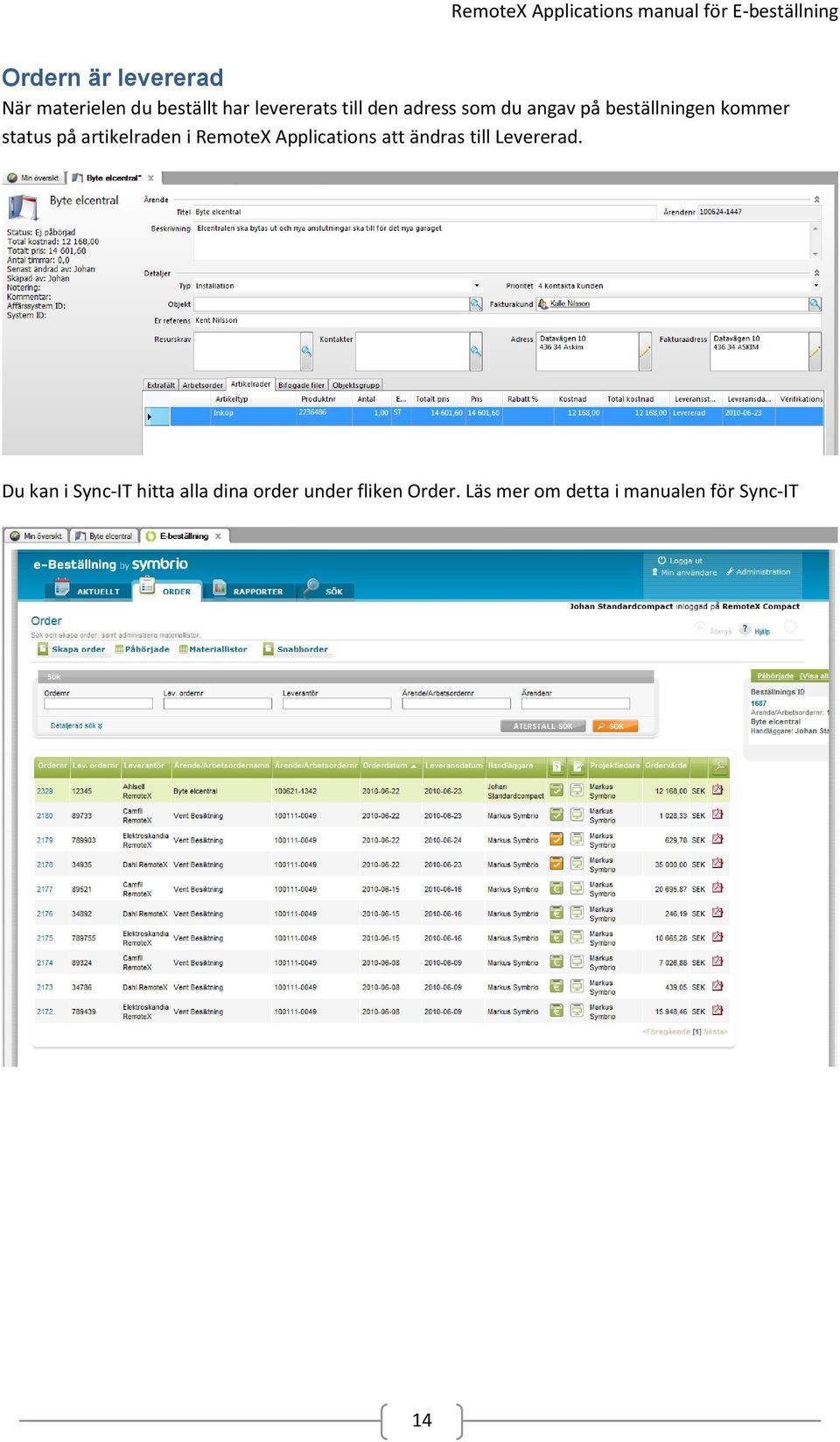Viewport: 840px width, 1442px height.
Task: Click beställnings ID 1687 link
Action: coord(759,703)
